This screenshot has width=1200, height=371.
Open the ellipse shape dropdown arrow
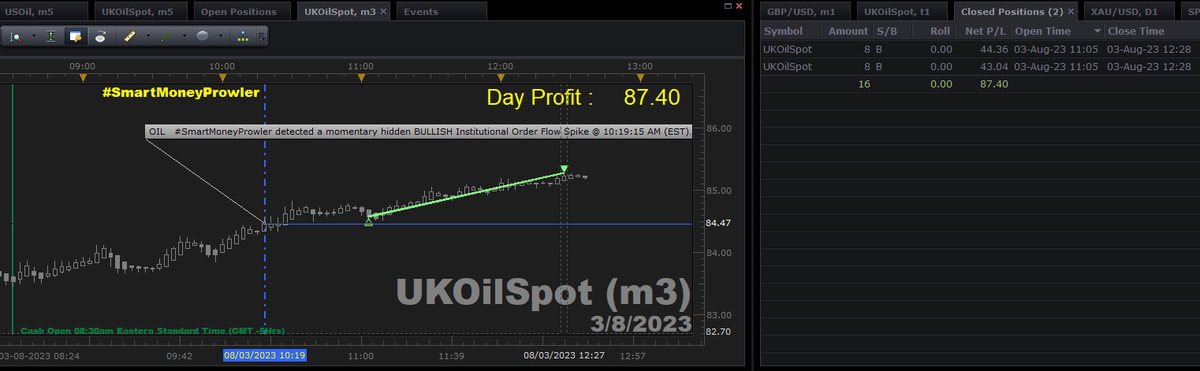(221, 36)
